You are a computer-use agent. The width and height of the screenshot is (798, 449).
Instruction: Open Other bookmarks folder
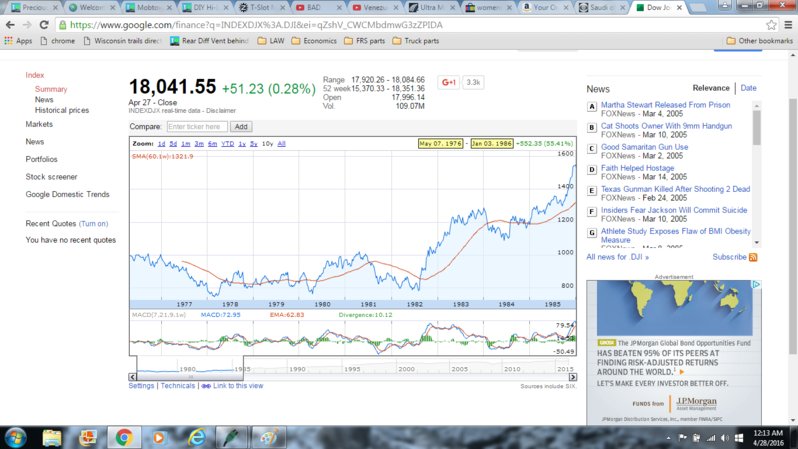pos(759,41)
